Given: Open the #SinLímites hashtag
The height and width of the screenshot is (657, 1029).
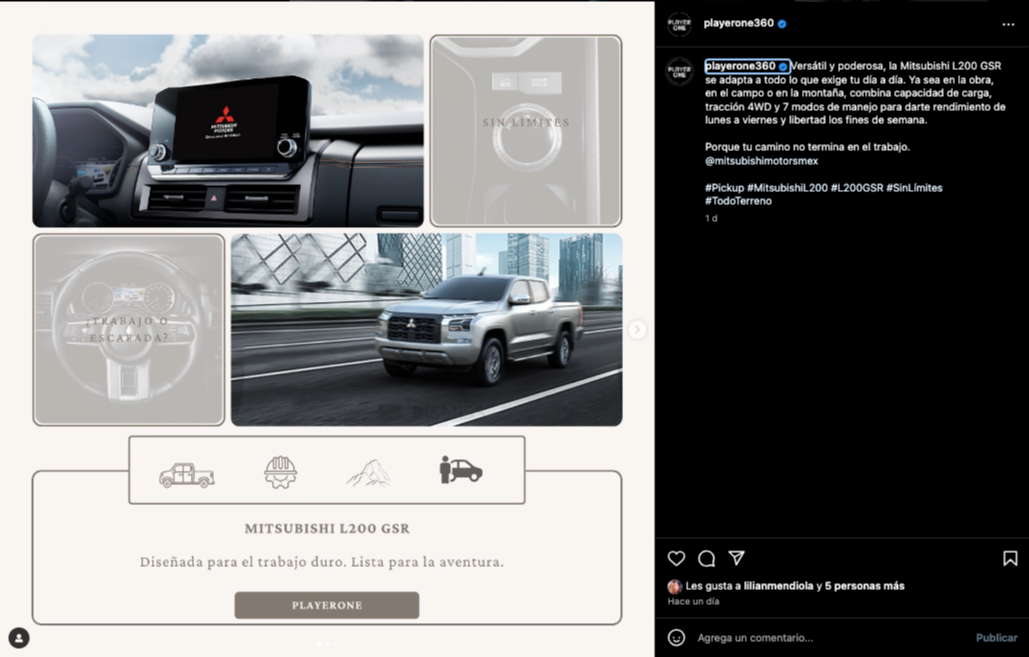Looking at the screenshot, I should coord(914,188).
